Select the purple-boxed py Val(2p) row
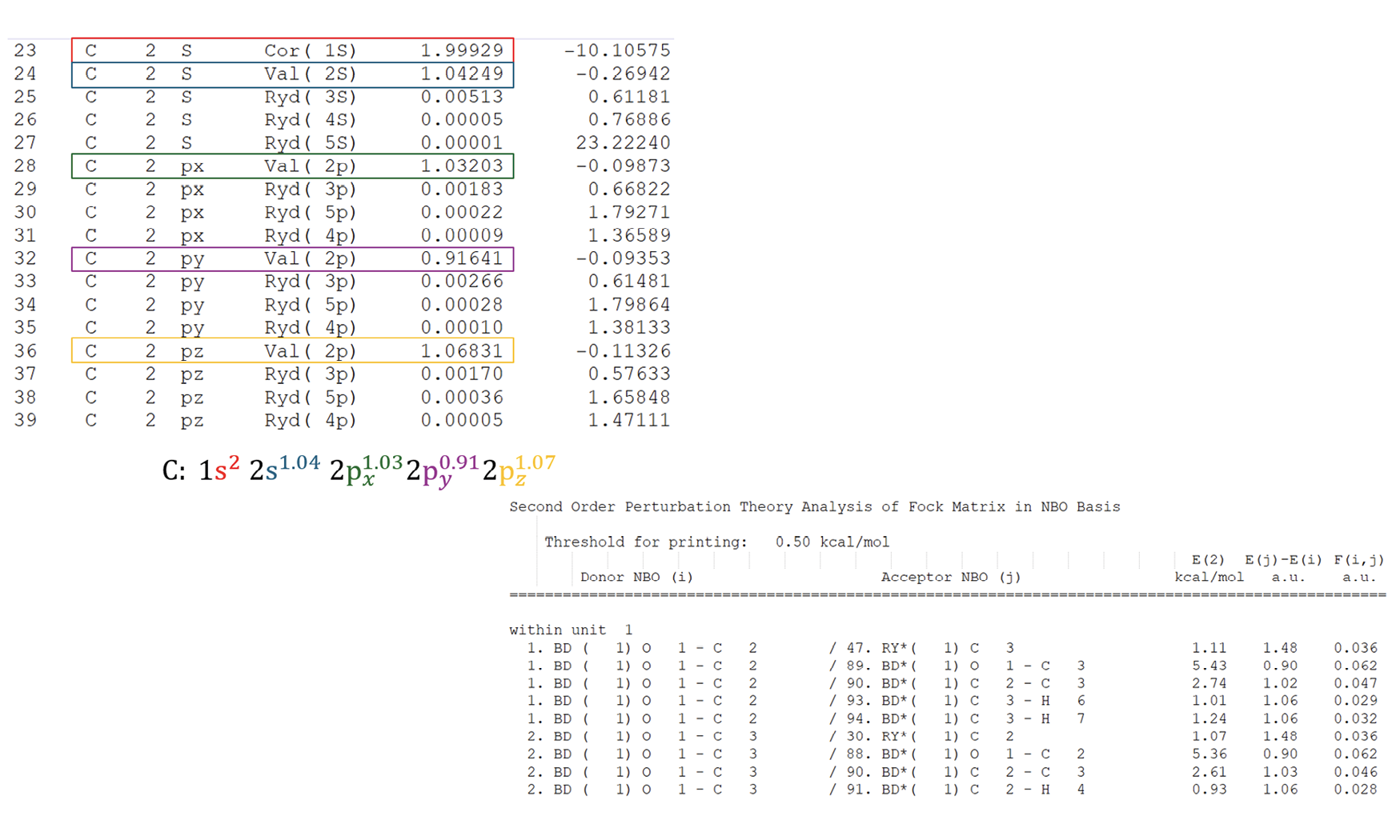 292,259
